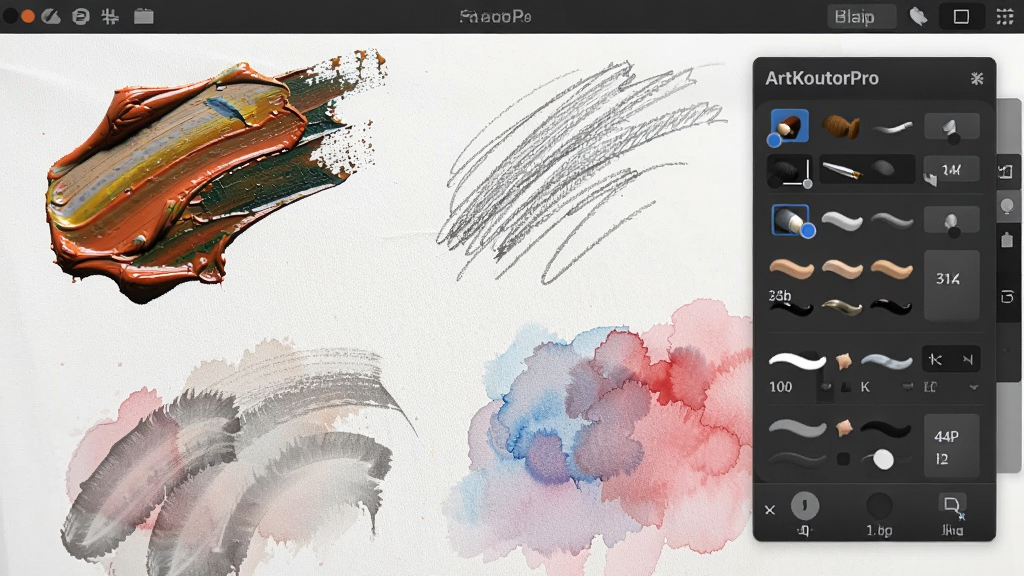The height and width of the screenshot is (576, 1024).
Task: Click the 314 size box
Action: (x=952, y=285)
